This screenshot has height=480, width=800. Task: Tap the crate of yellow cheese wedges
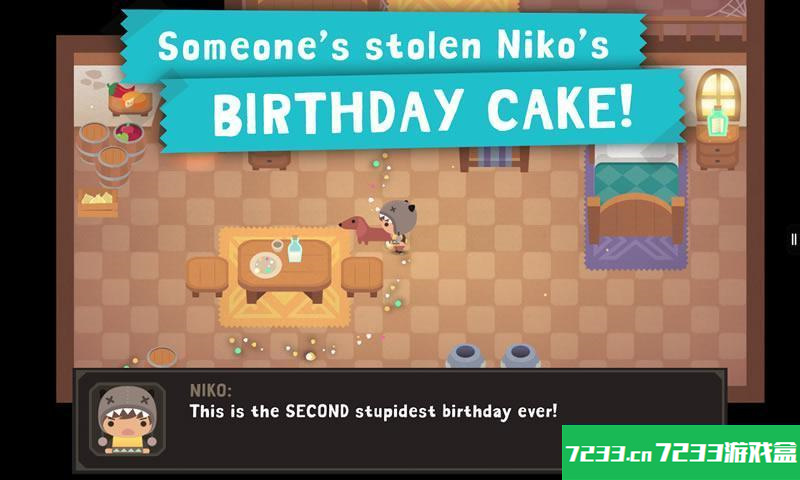97,202
